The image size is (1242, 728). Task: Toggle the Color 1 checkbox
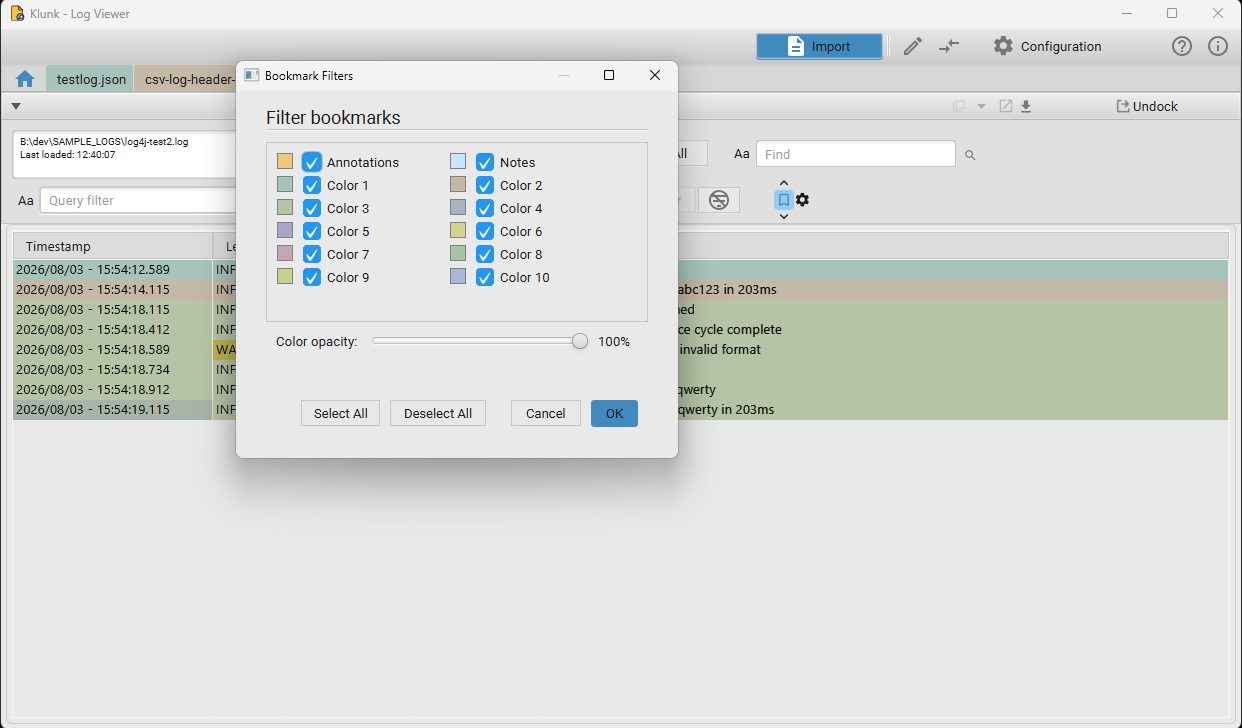[312, 185]
